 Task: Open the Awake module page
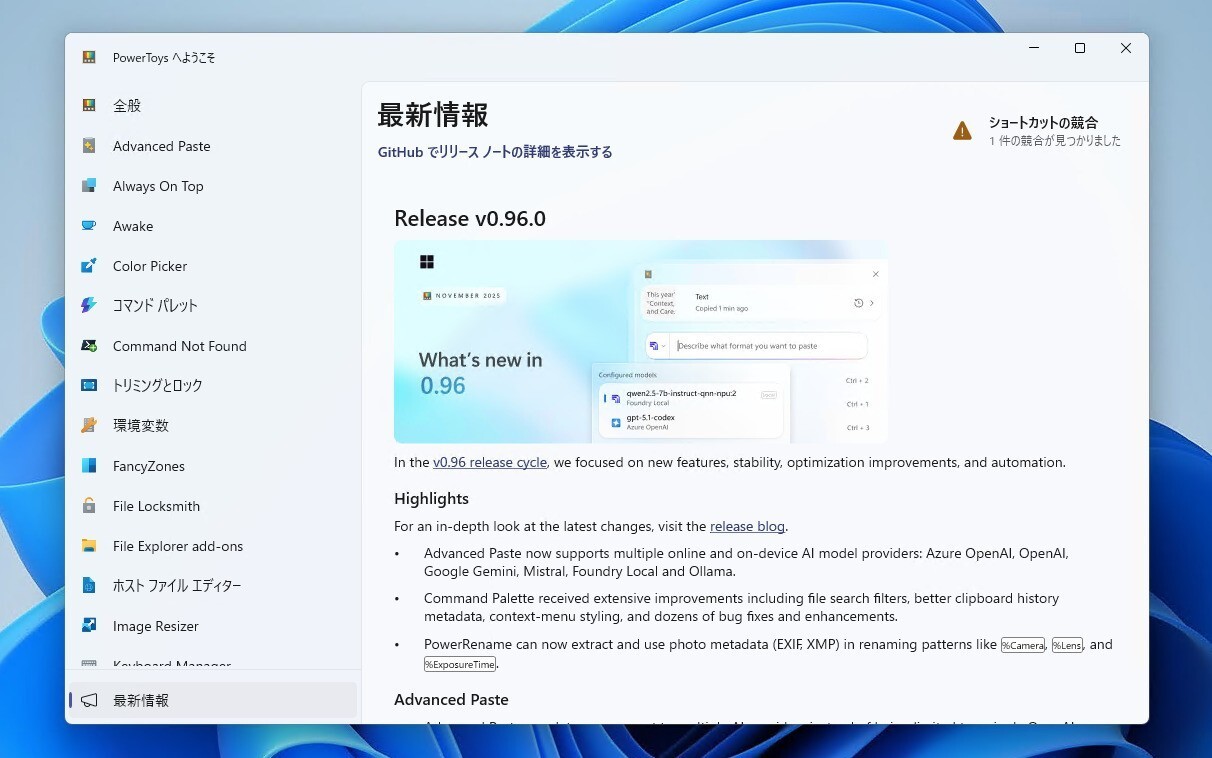(133, 226)
